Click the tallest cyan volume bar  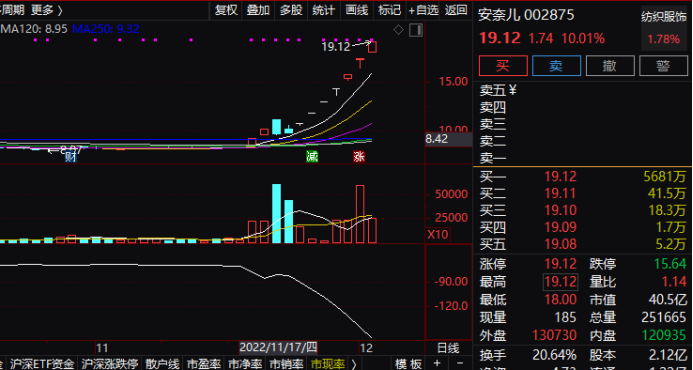click(277, 214)
